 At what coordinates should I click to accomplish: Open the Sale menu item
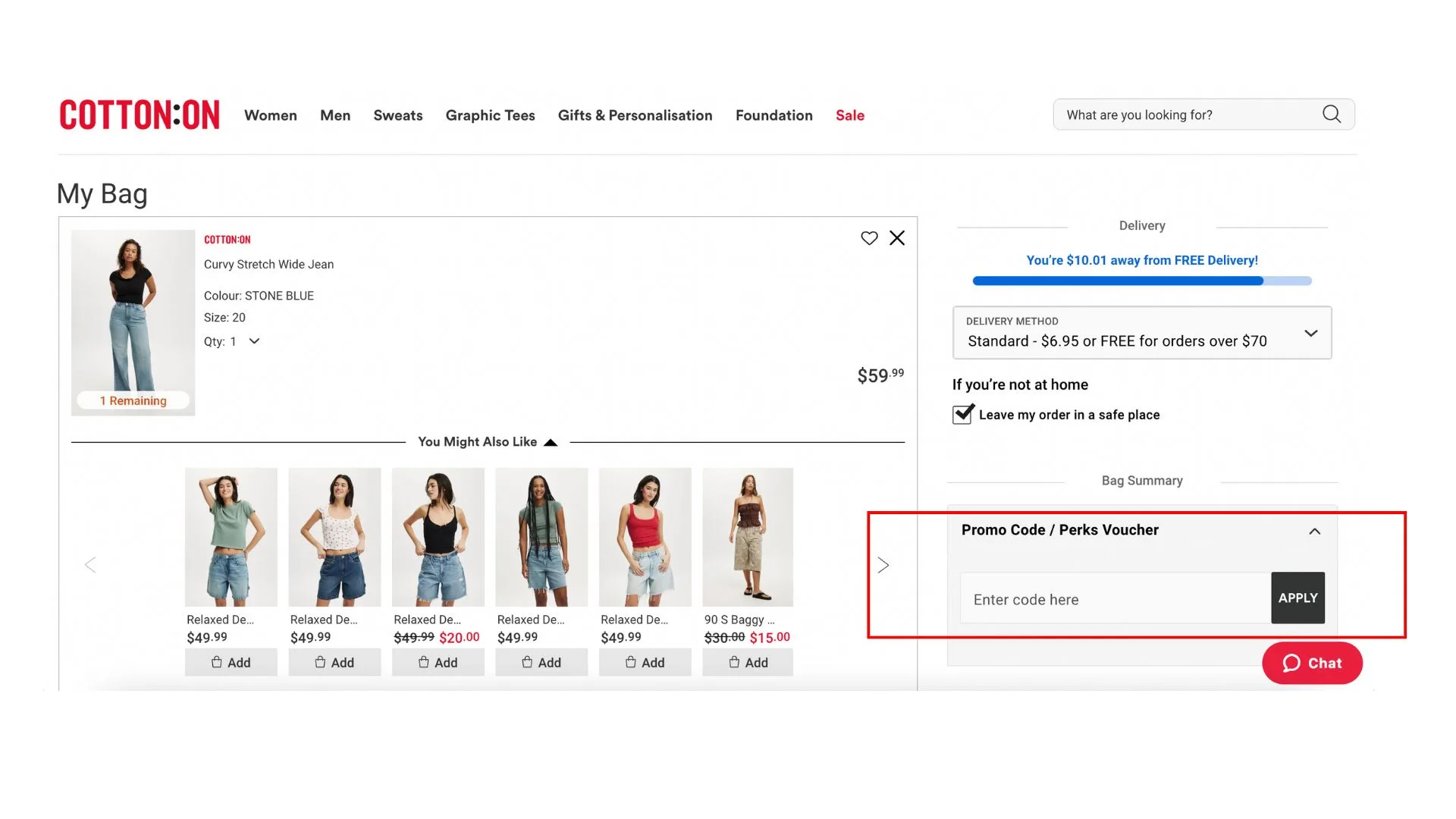coord(849,115)
